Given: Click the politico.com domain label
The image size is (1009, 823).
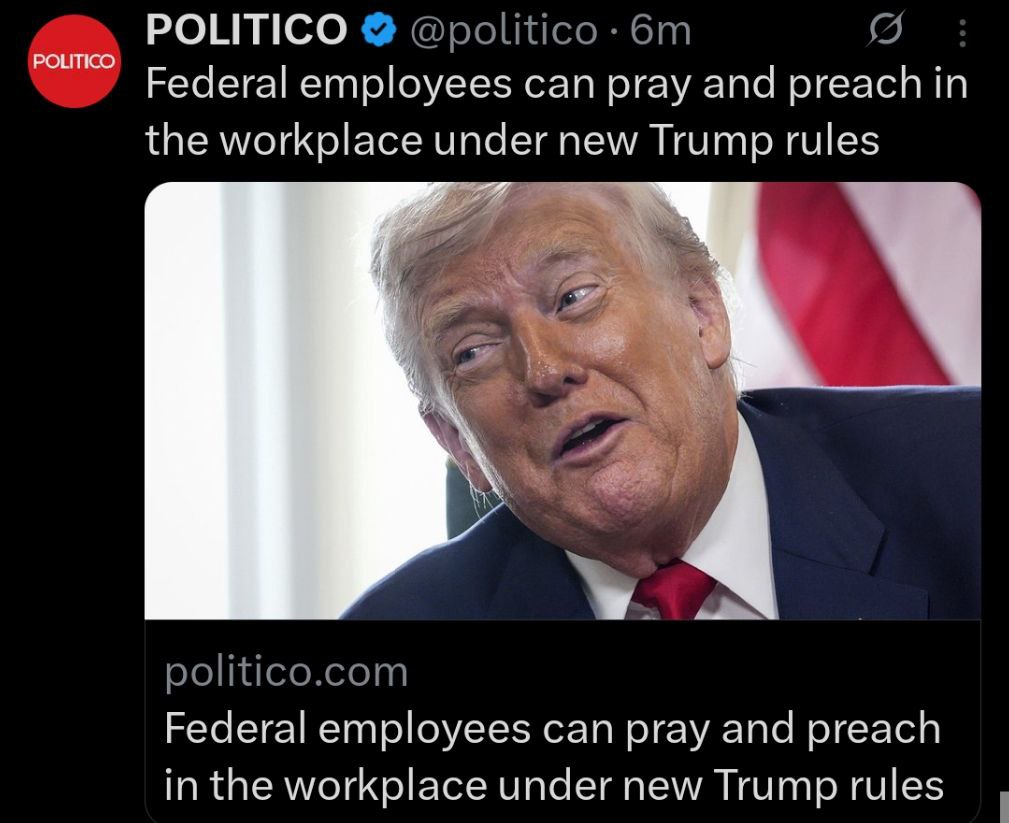Looking at the screenshot, I should [x=286, y=672].
